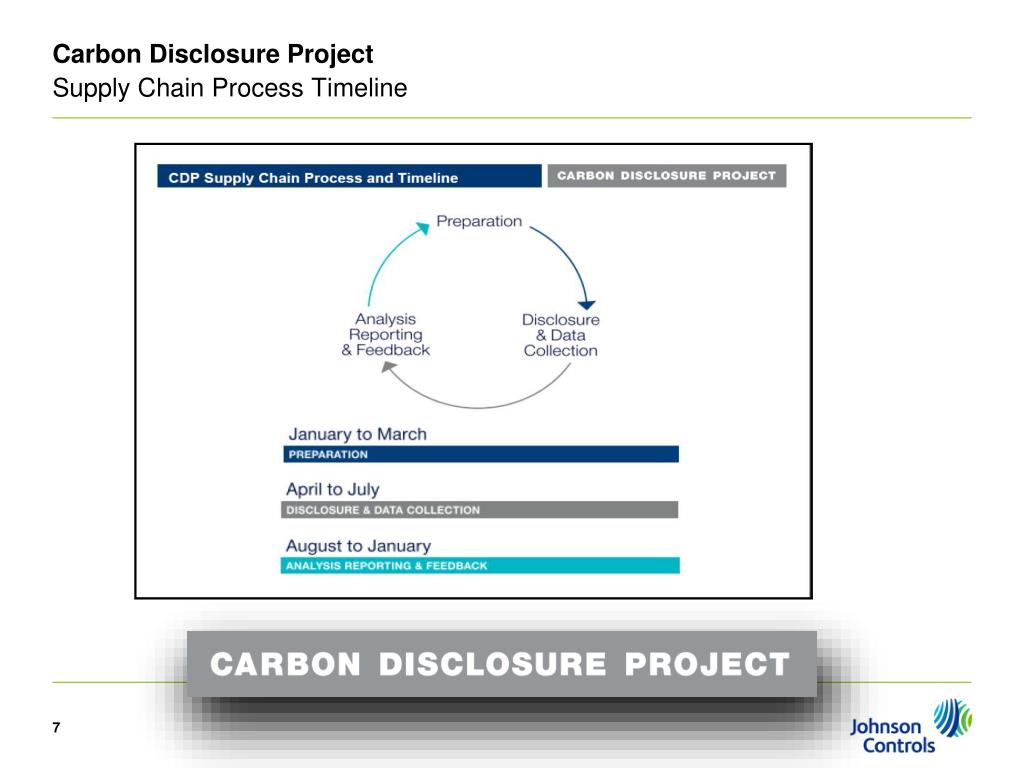Click the 'CDP Supply Chain Process and Timeline' header bar
1024x768 pixels.
pyautogui.click(x=349, y=176)
